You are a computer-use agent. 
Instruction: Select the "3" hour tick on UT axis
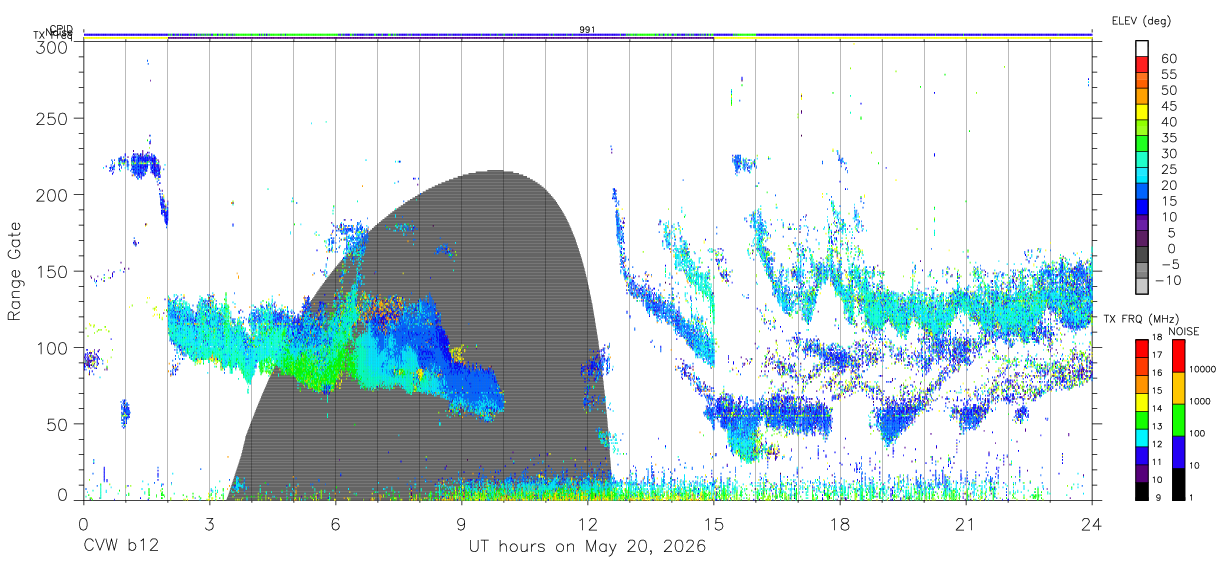[x=209, y=524]
